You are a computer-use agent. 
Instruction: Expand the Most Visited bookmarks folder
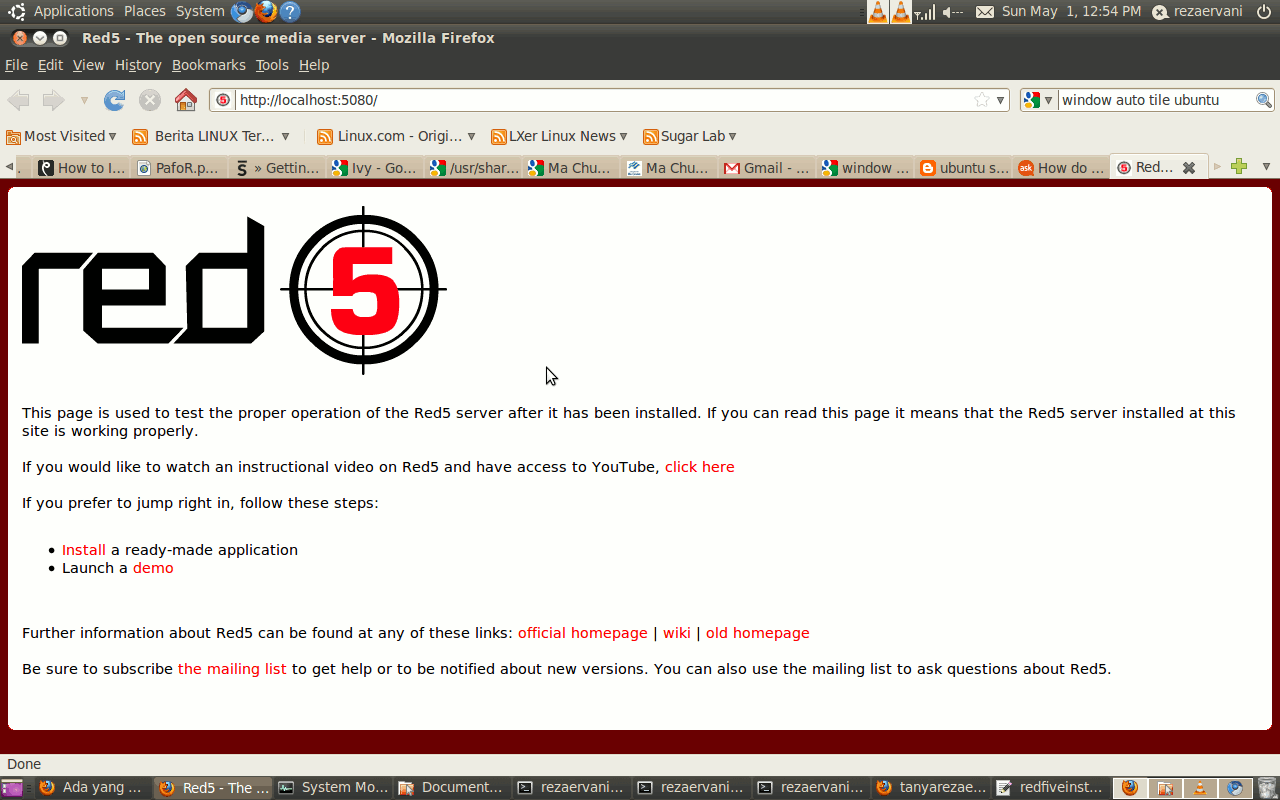click(62, 136)
